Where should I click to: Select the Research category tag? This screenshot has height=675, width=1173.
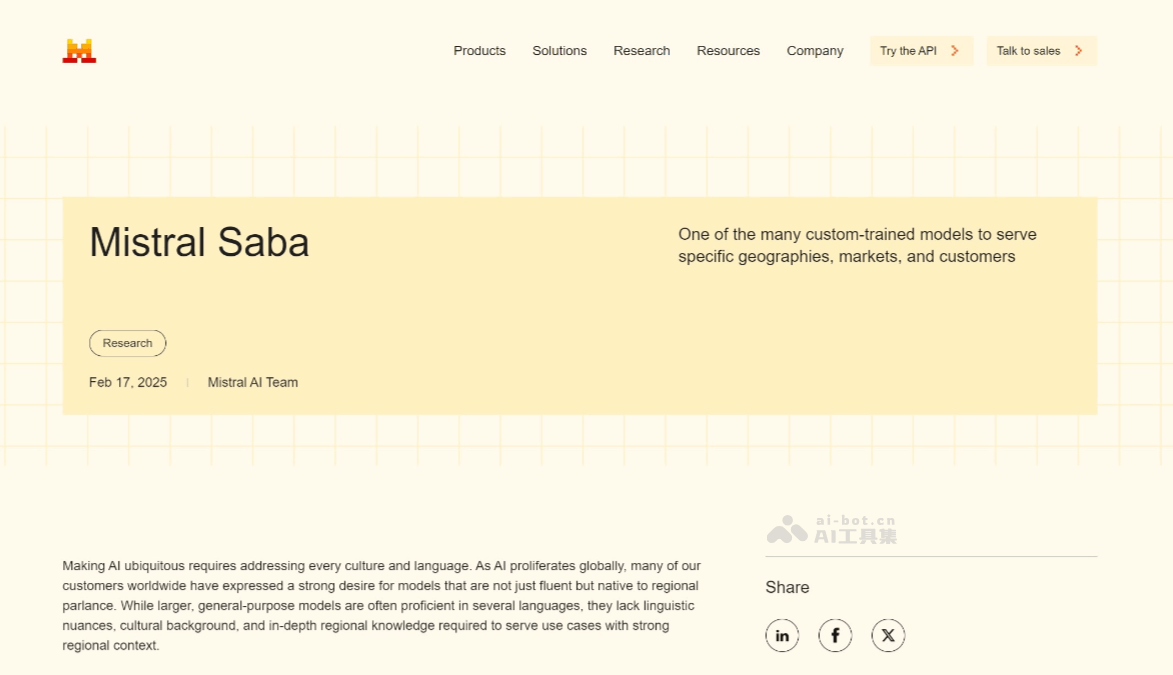pyautogui.click(x=128, y=343)
